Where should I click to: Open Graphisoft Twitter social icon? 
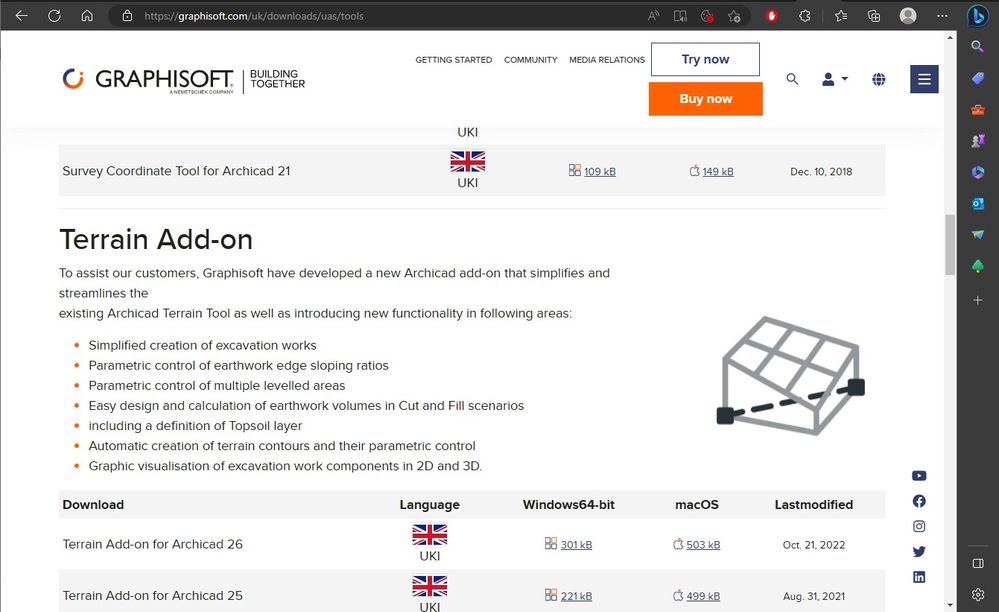click(919, 552)
